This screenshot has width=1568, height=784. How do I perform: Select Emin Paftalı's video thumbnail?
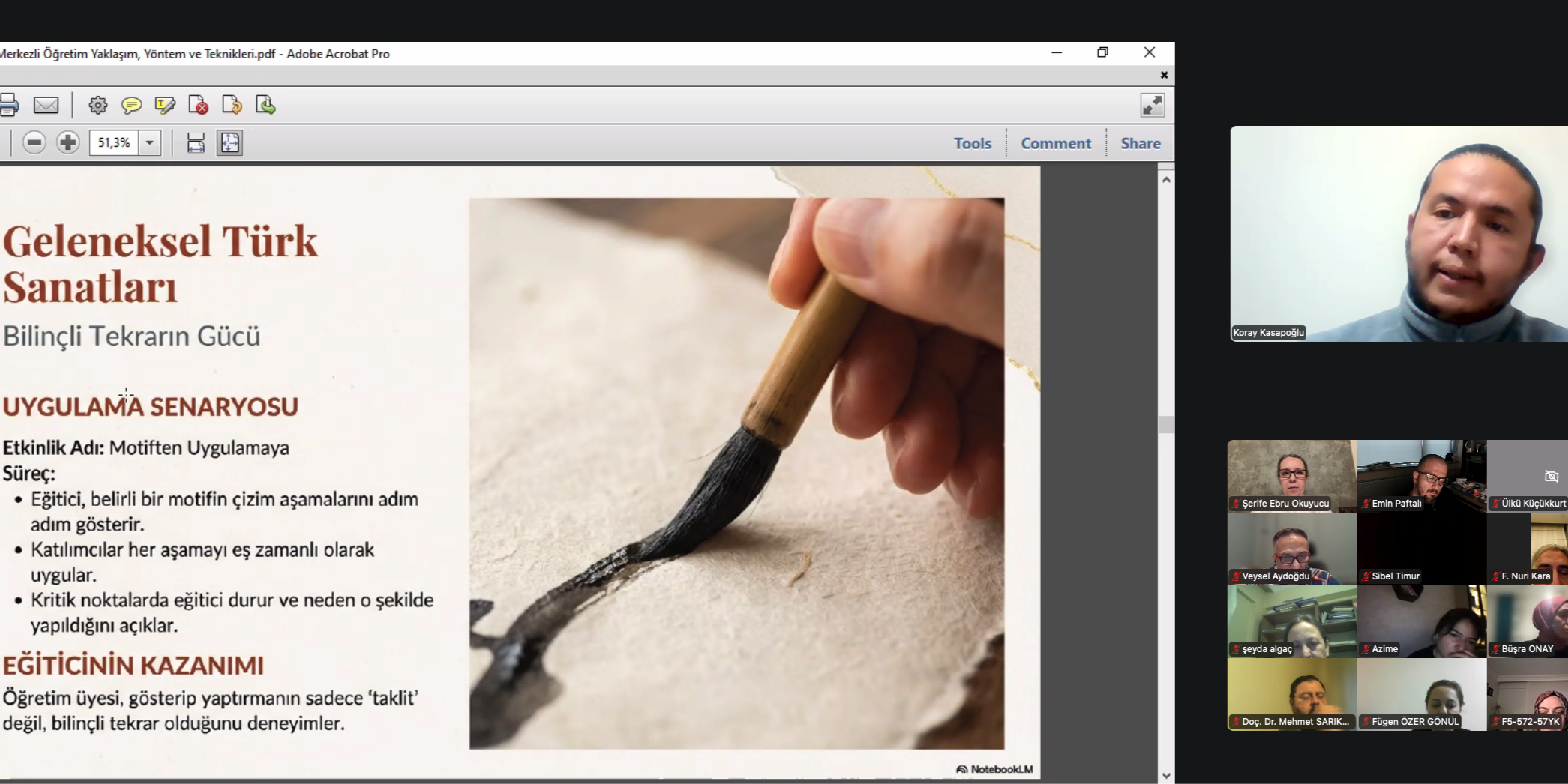[x=1421, y=475]
